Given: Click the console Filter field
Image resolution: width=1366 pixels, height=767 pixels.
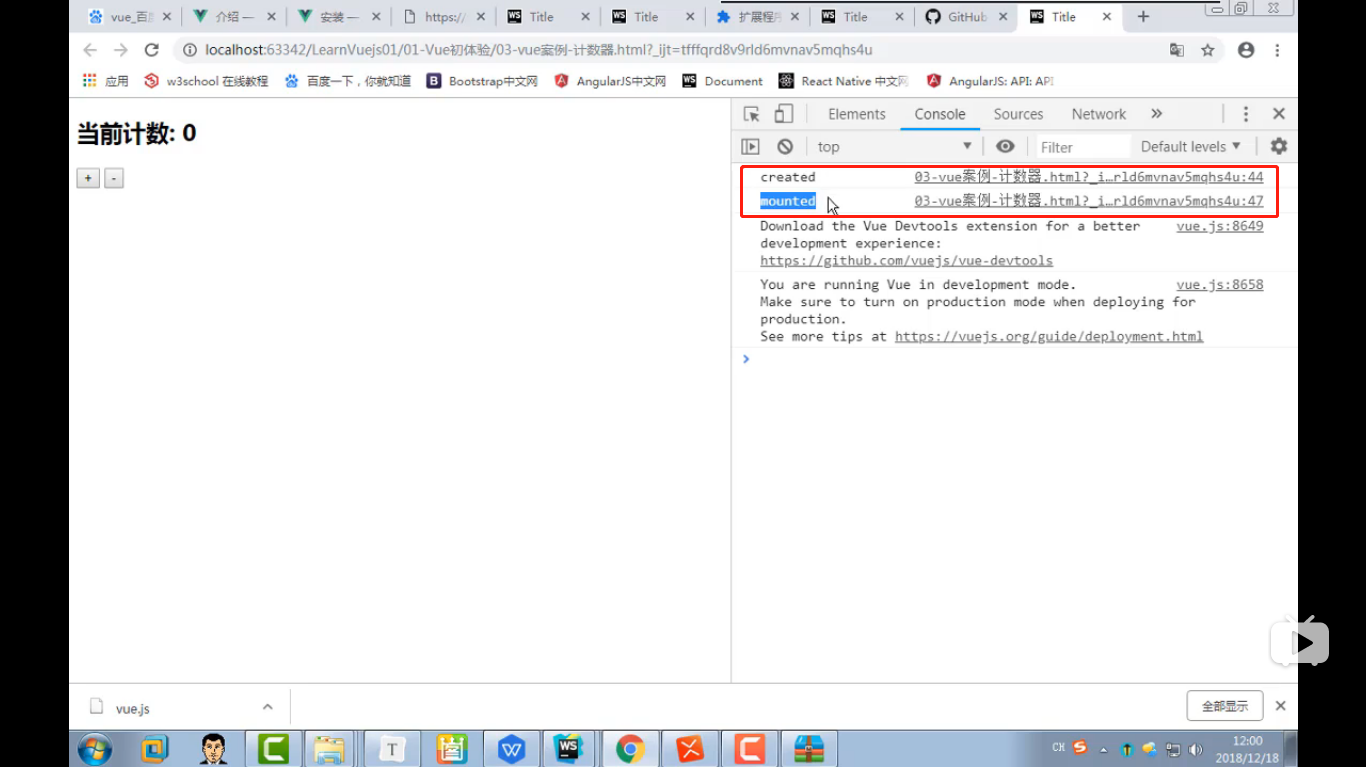Looking at the screenshot, I should (x=1083, y=146).
